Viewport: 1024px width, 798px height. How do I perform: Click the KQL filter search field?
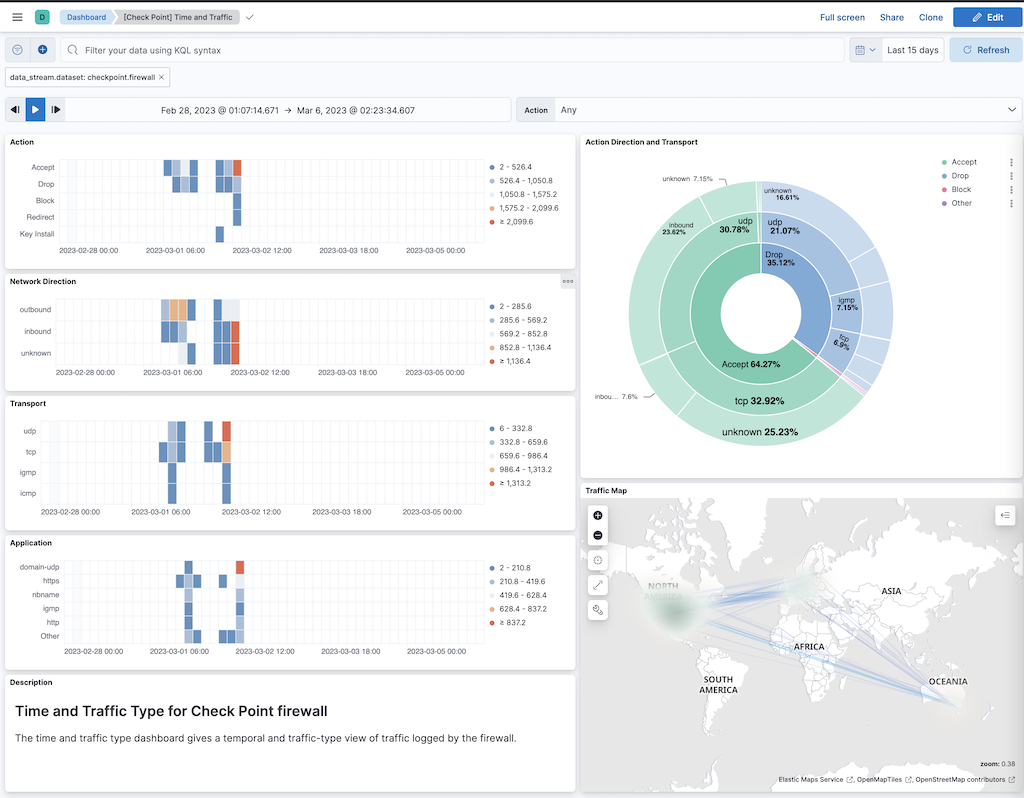tap(450, 50)
